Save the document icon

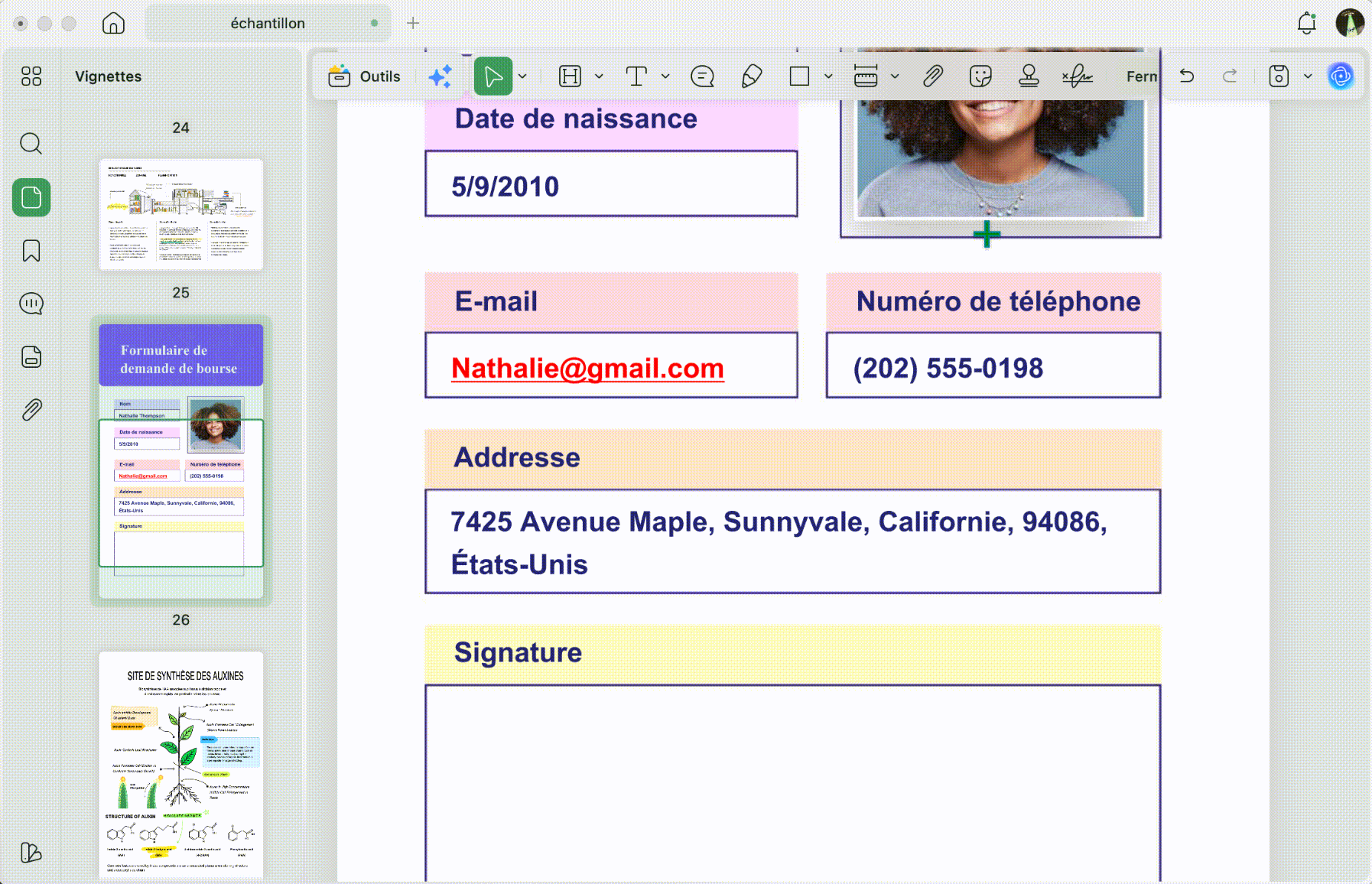[1279, 76]
